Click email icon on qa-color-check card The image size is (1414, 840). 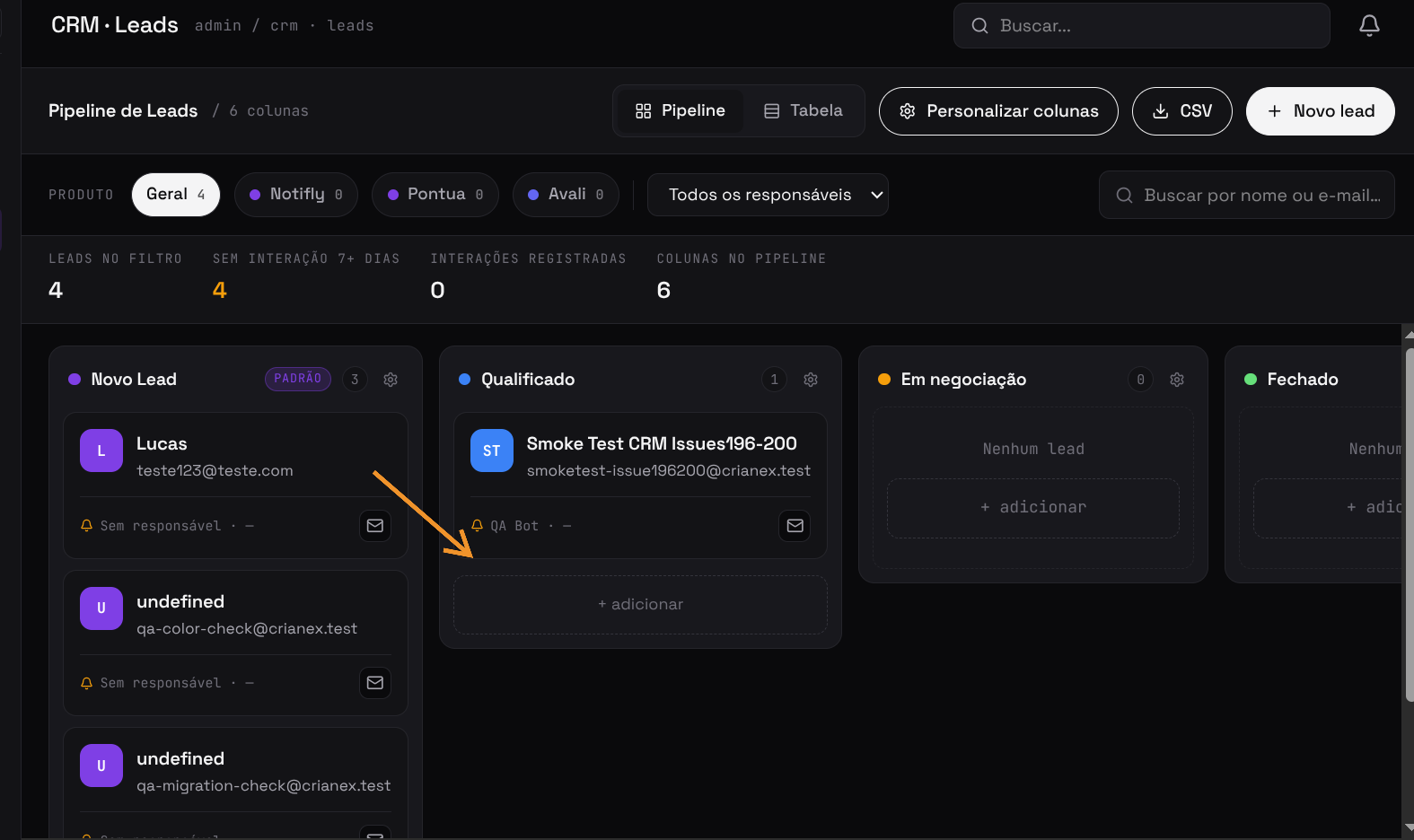(375, 683)
